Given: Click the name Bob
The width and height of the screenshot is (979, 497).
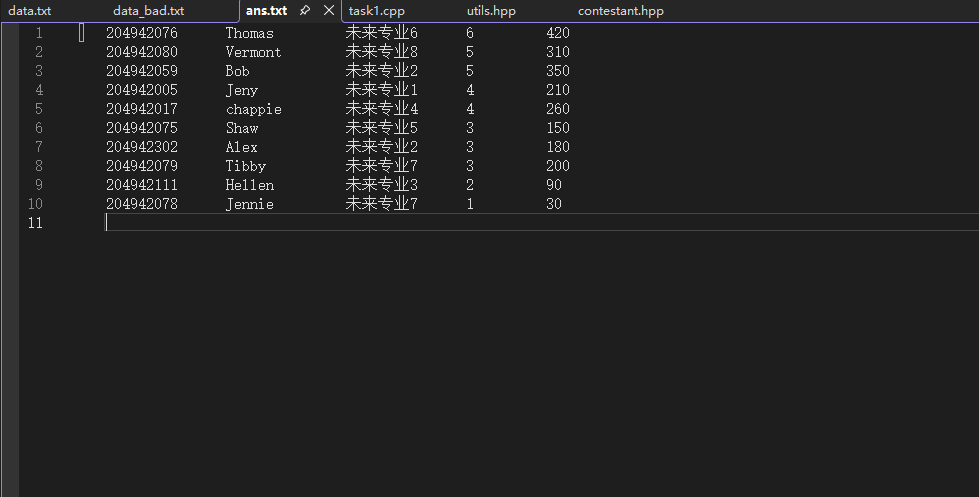Looking at the screenshot, I should click(x=237, y=71).
